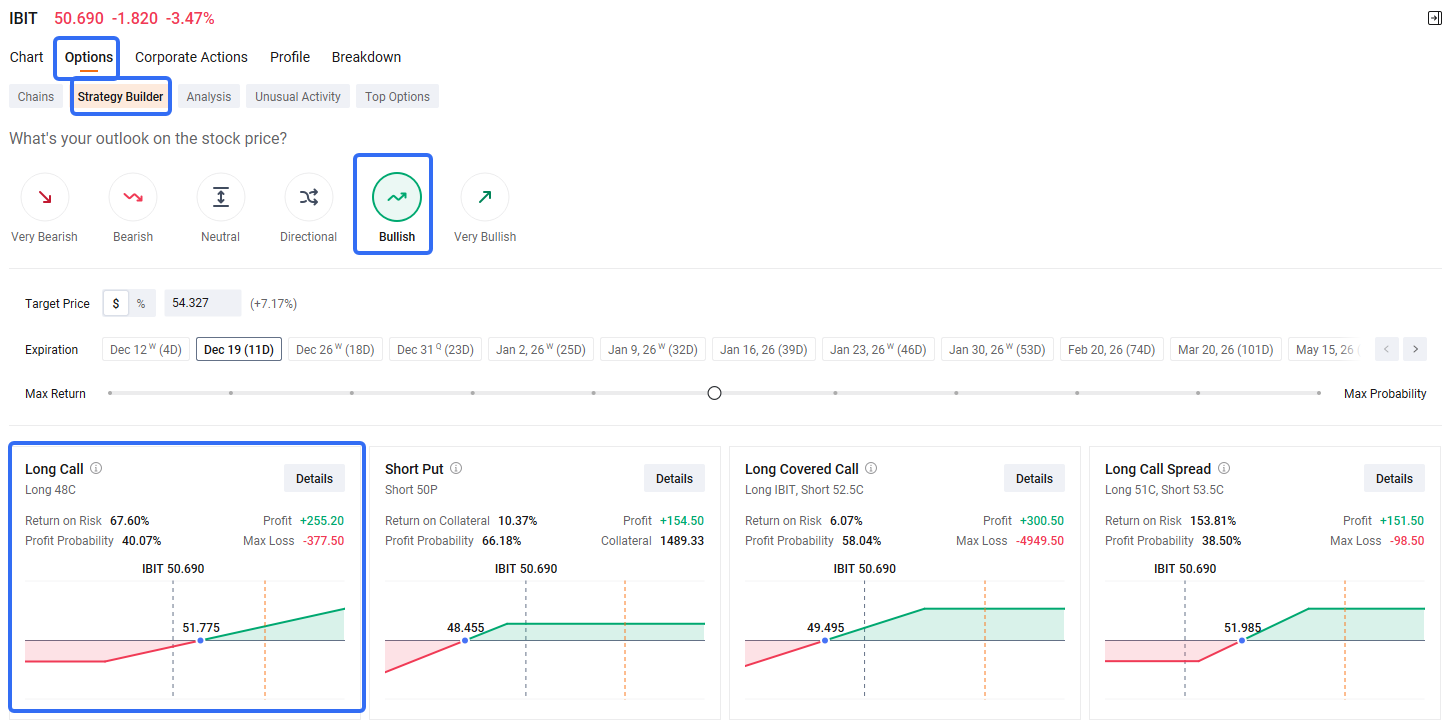
Task: Click the Max Probability end of the slider
Action: click(x=1318, y=393)
